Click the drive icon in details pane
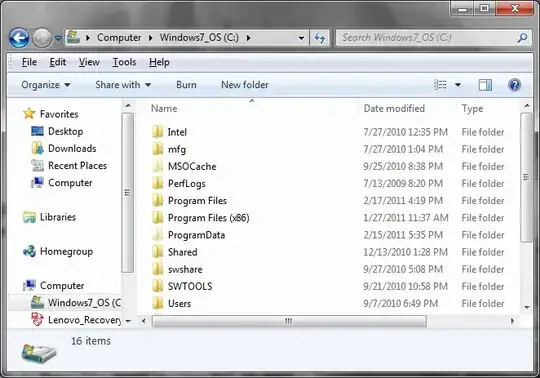Image resolution: width=540 pixels, height=378 pixels. (x=39, y=353)
